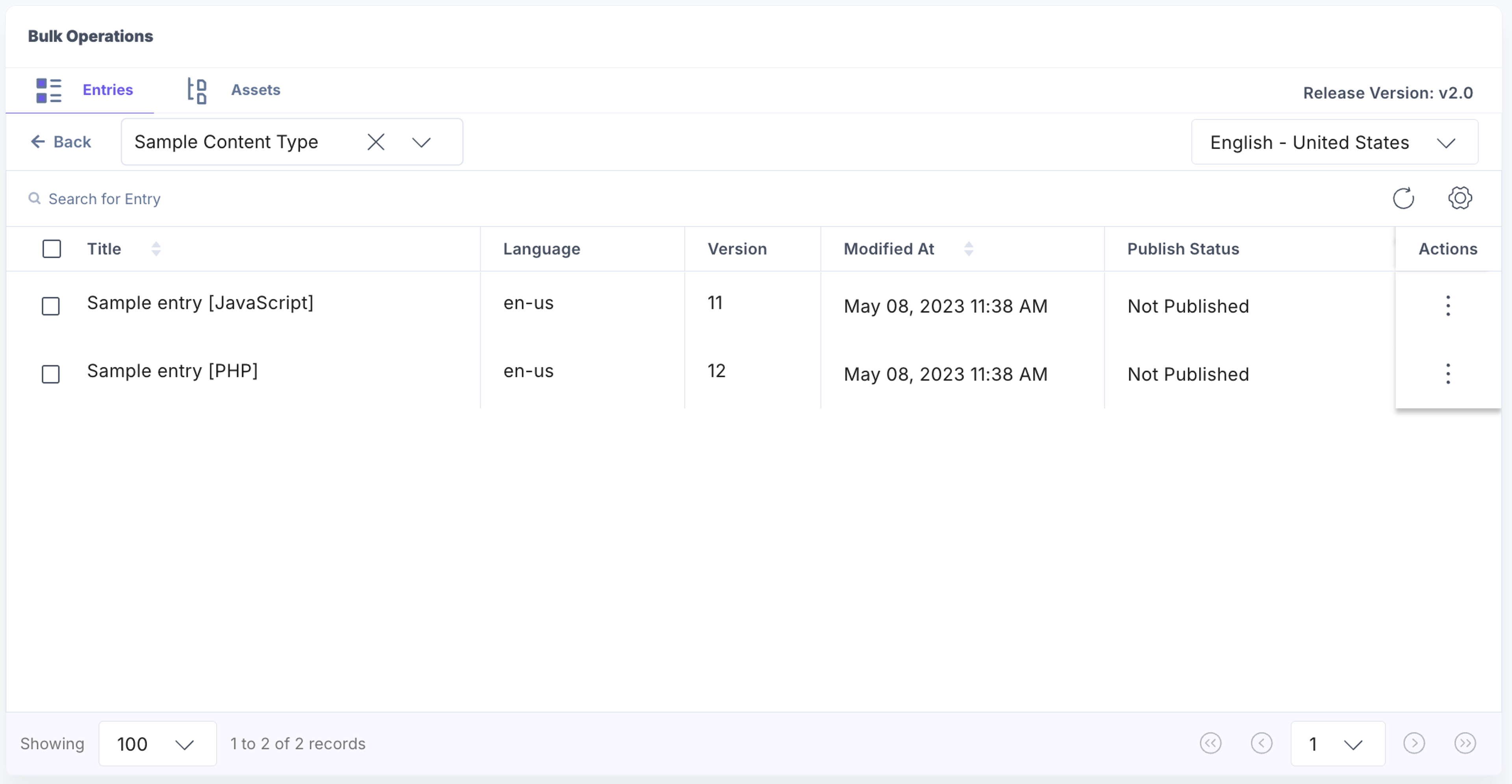
Task: Open the English - United States language dropdown
Action: click(1334, 142)
